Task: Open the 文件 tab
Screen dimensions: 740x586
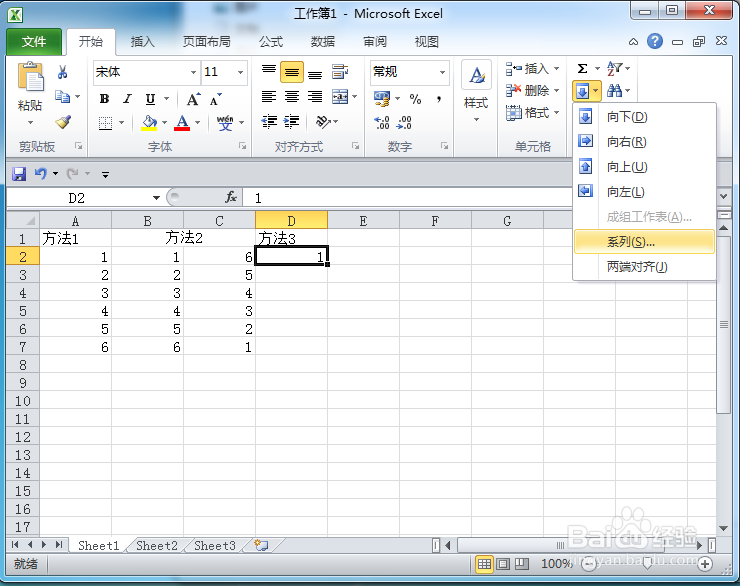Action: pos(34,42)
